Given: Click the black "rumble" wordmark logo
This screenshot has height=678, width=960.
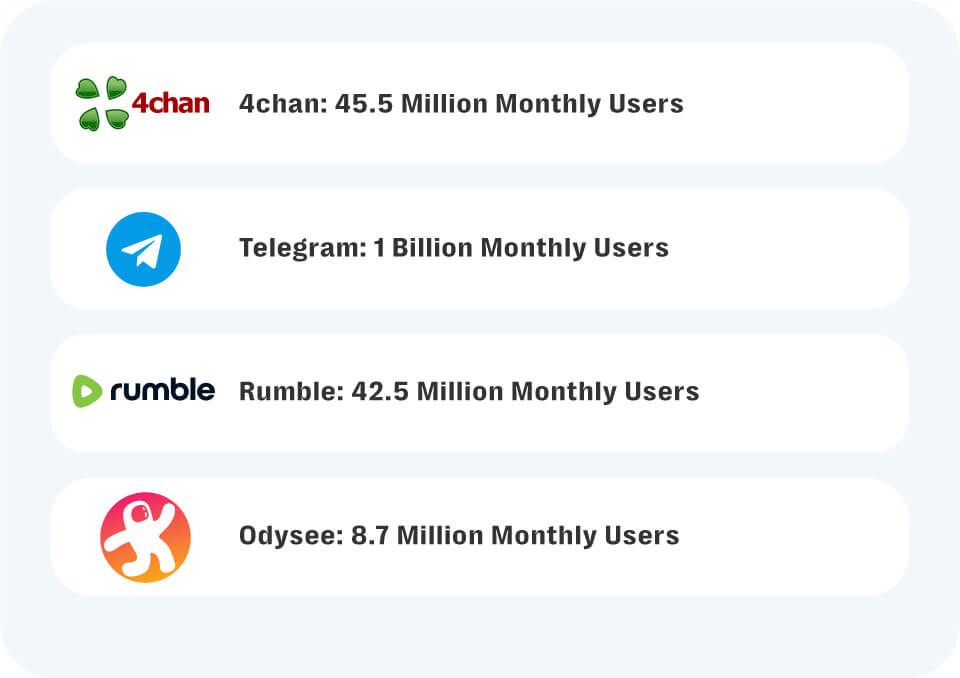Looking at the screenshot, I should click(162, 390).
